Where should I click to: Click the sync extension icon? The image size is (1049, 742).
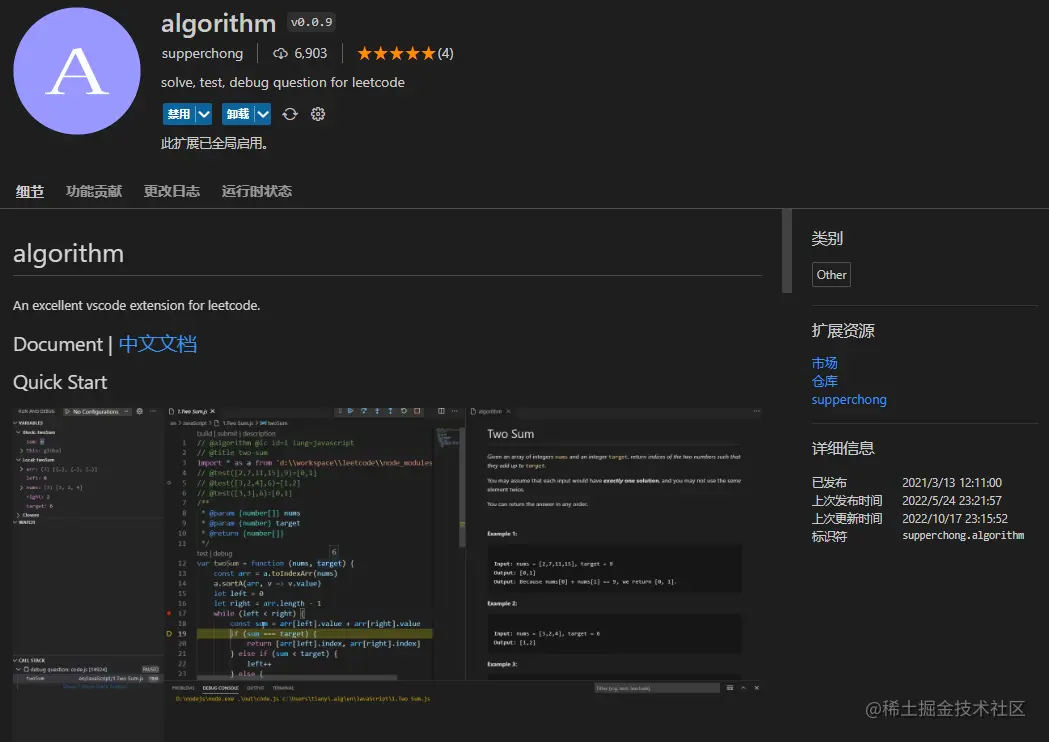(290, 114)
